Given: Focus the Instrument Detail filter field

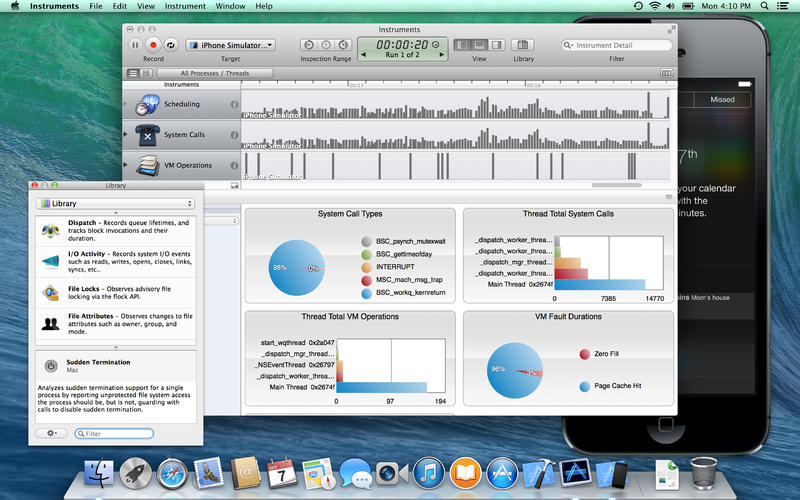Looking at the screenshot, I should (x=616, y=45).
